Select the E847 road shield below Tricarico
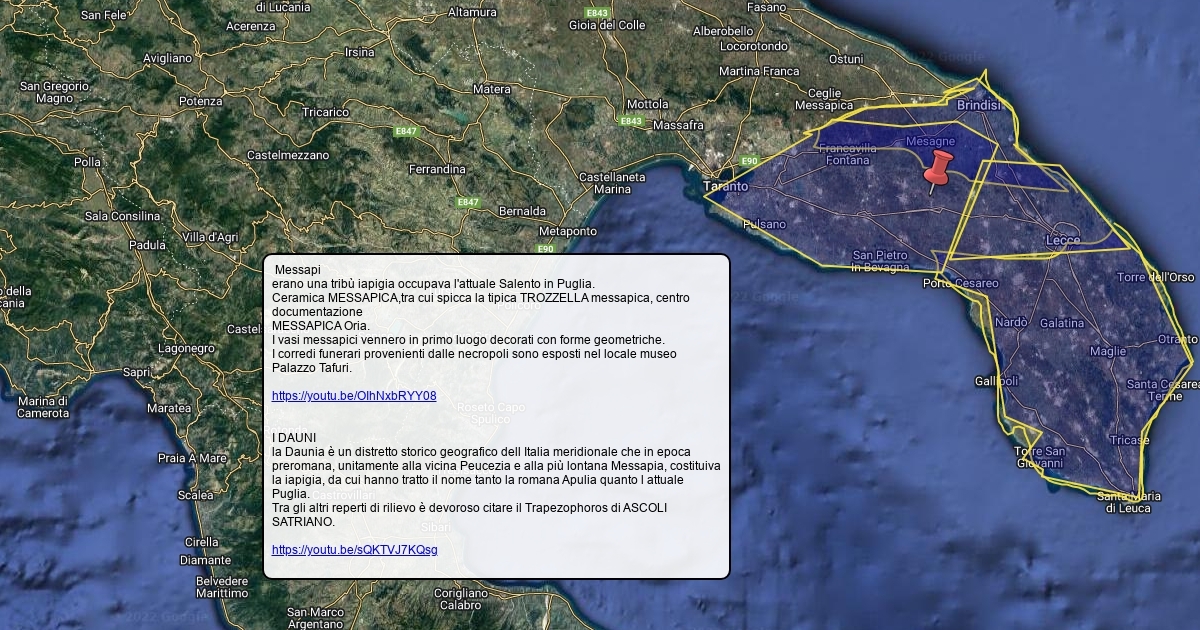The width and height of the screenshot is (1200, 630). (x=406, y=131)
